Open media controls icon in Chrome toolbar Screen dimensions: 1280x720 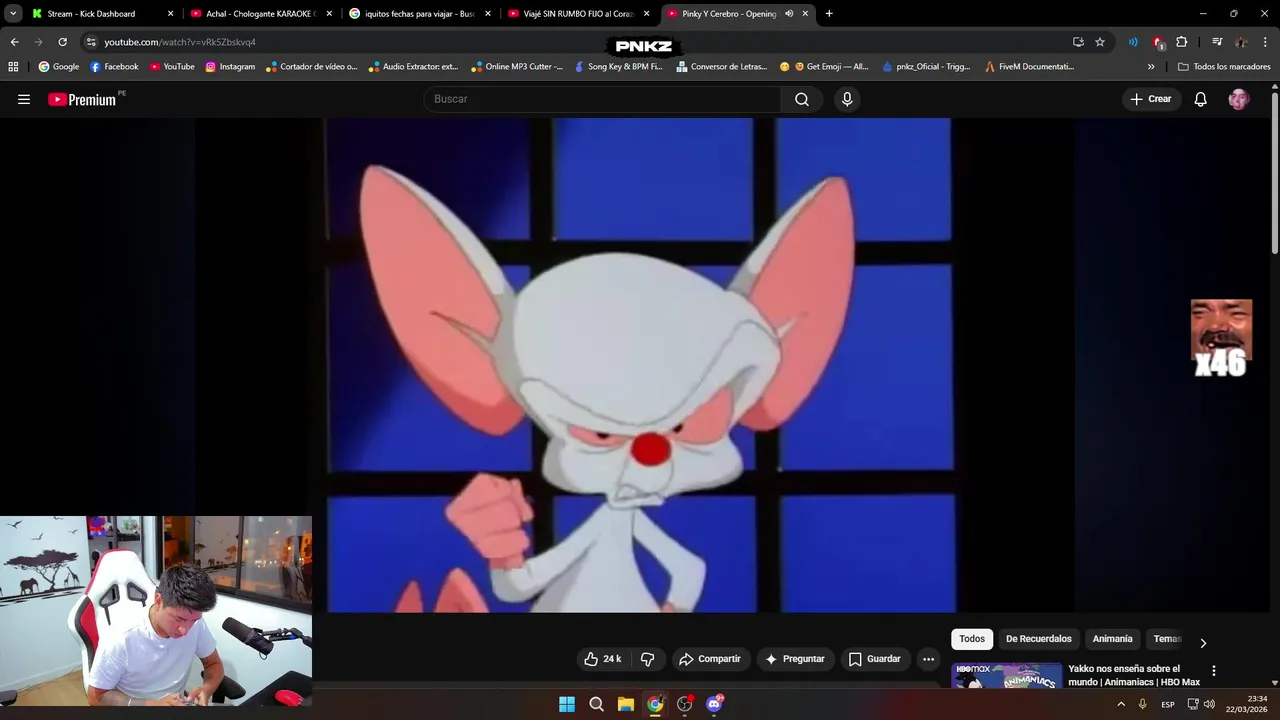1217,42
